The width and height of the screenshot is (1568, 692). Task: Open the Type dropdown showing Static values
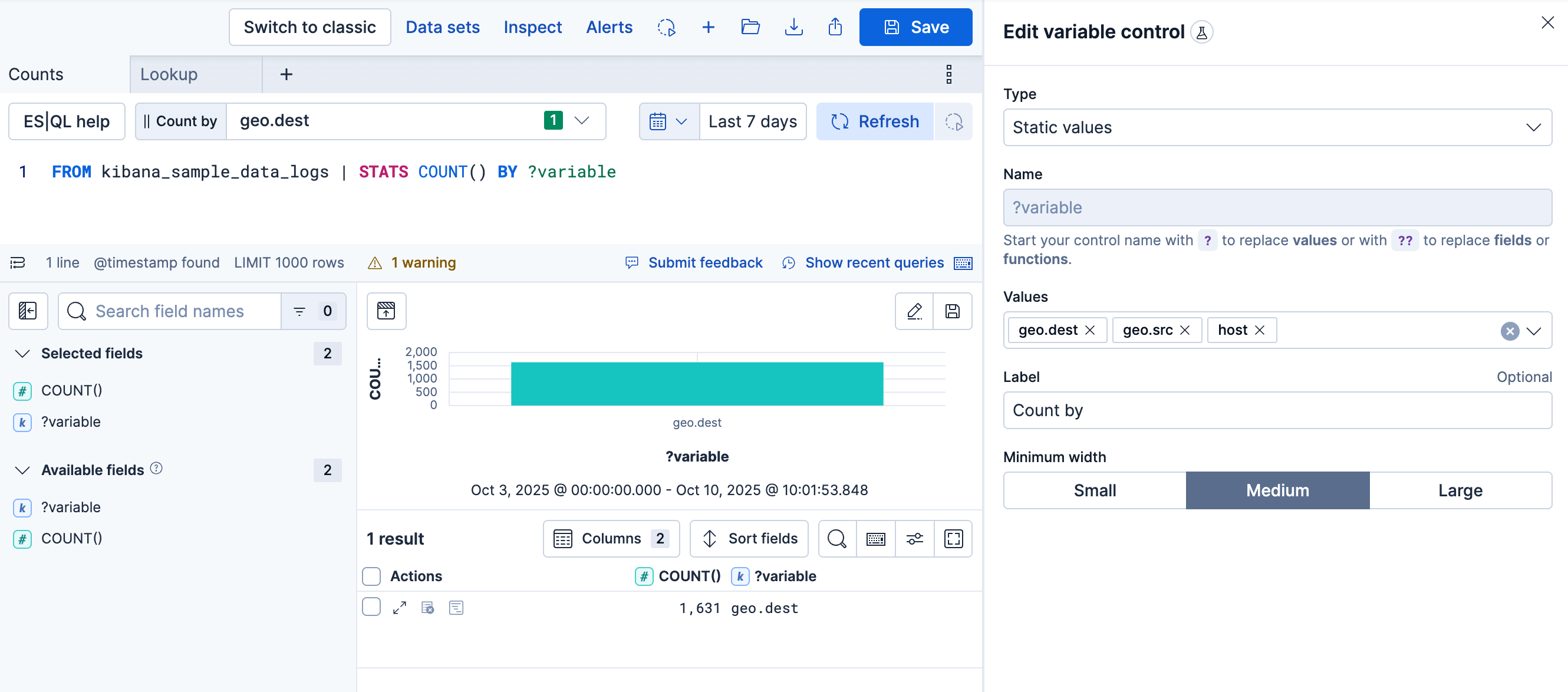pos(1277,127)
